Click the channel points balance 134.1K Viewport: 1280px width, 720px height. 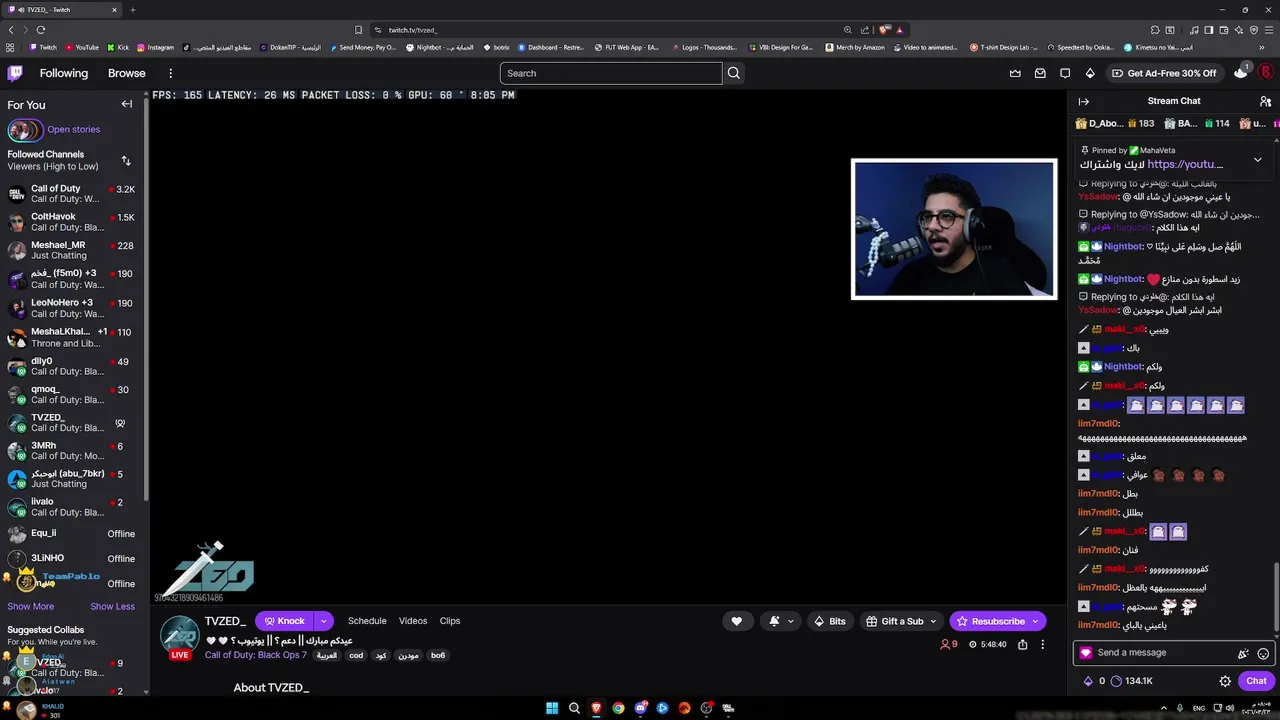point(1132,681)
